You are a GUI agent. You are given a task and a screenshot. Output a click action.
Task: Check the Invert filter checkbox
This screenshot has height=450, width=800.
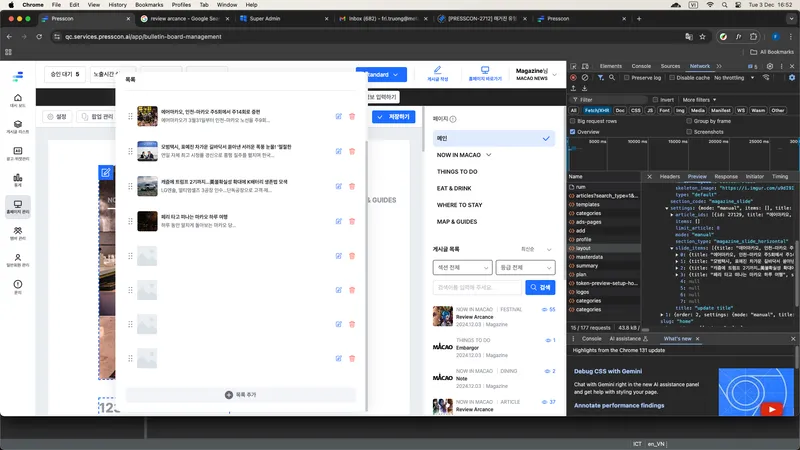click(x=655, y=99)
